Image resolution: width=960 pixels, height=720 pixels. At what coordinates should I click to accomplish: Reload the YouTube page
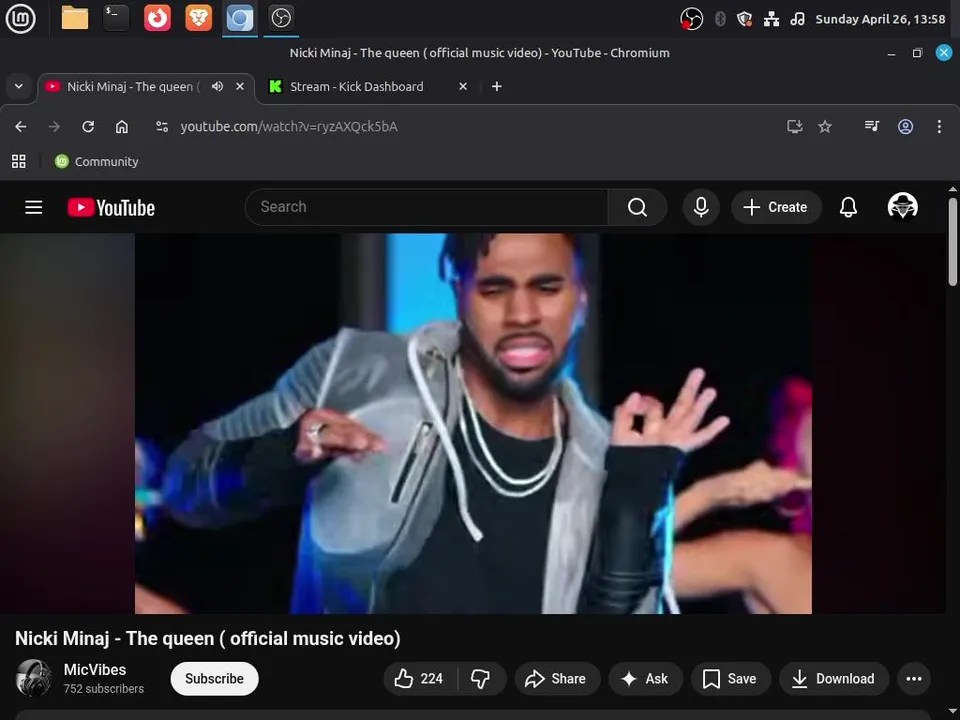point(88,127)
